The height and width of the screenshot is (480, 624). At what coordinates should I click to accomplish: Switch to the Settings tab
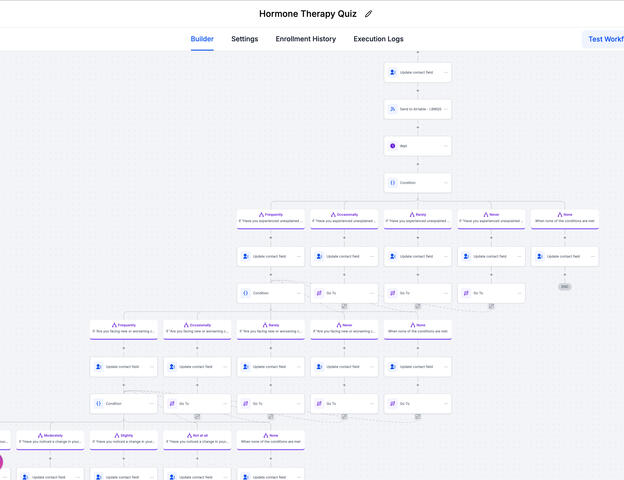244,39
